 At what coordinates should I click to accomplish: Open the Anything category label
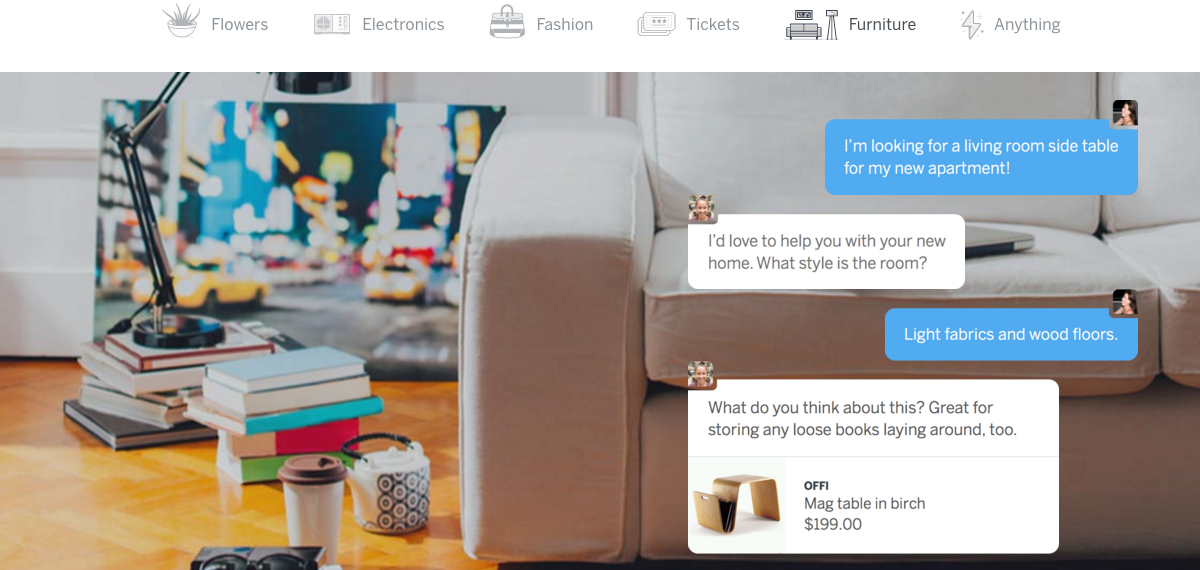[1027, 25]
